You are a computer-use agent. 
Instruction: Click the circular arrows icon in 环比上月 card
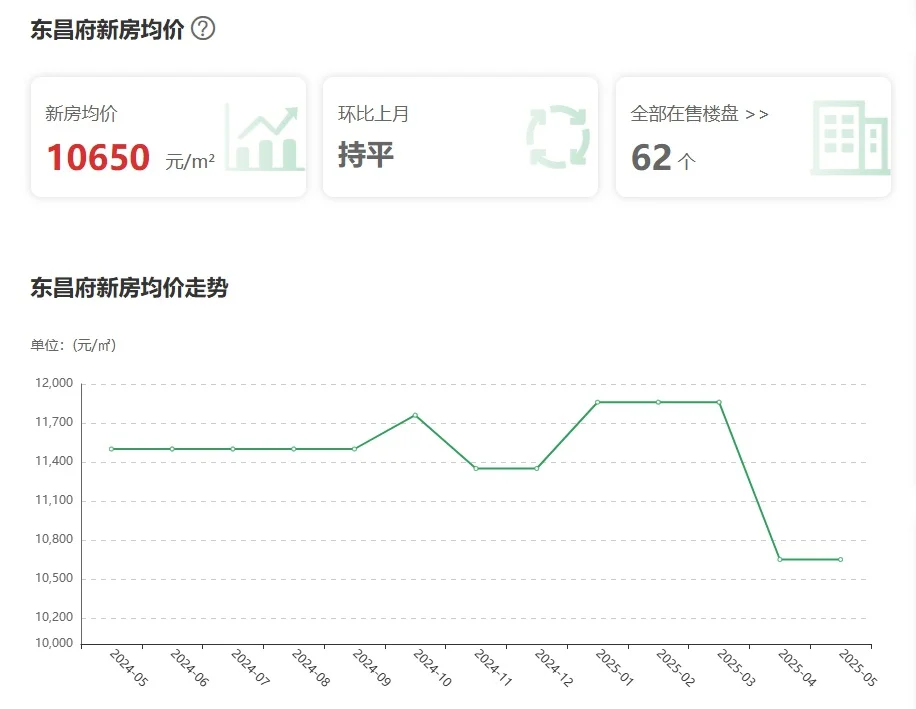558,137
